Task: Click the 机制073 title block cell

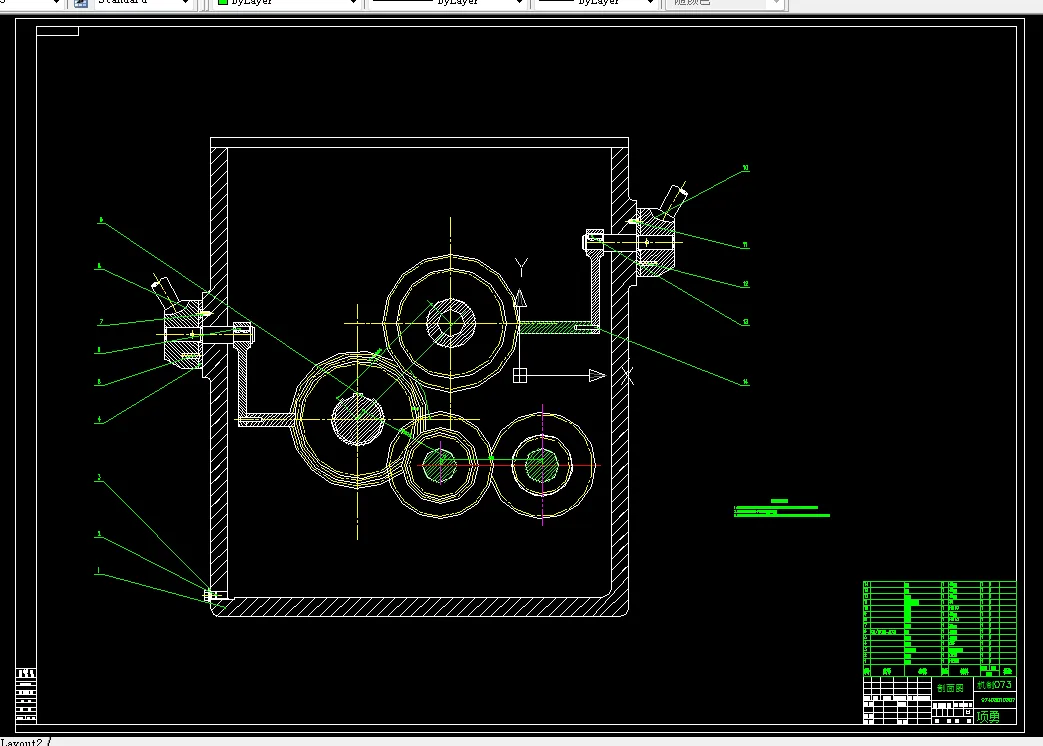Action: tap(994, 685)
